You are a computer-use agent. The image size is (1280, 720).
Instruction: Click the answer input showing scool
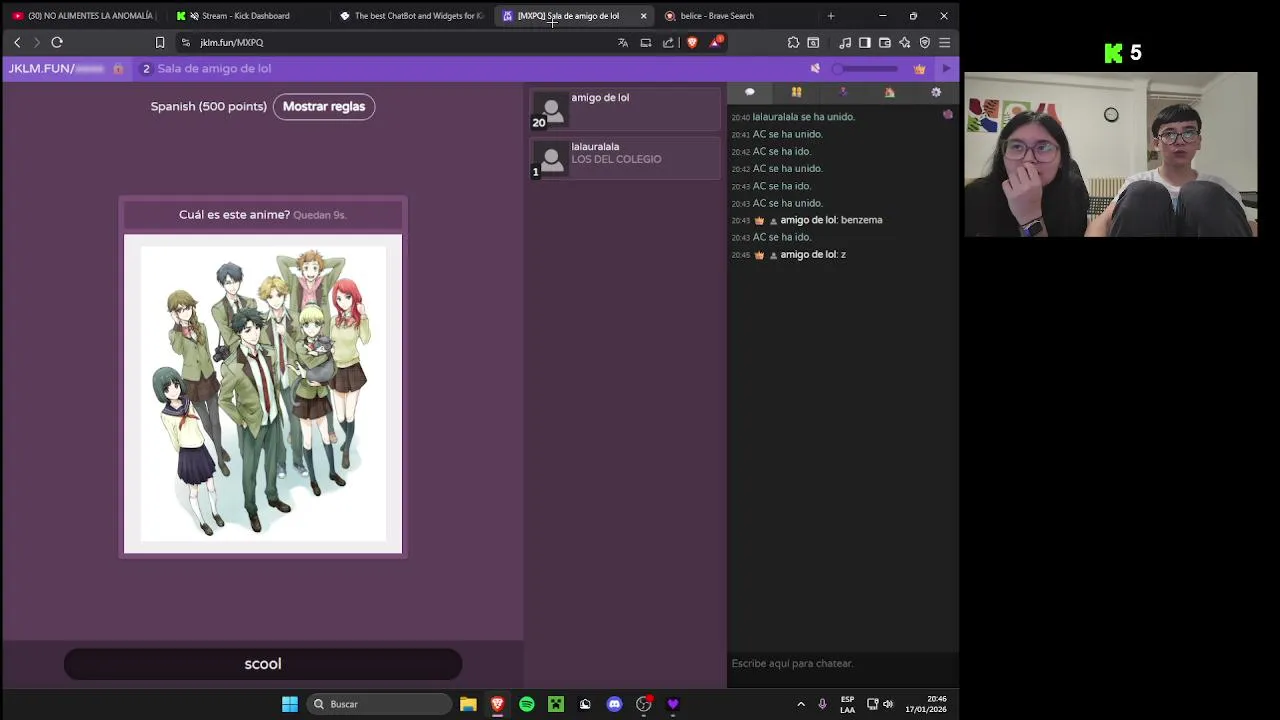263,664
